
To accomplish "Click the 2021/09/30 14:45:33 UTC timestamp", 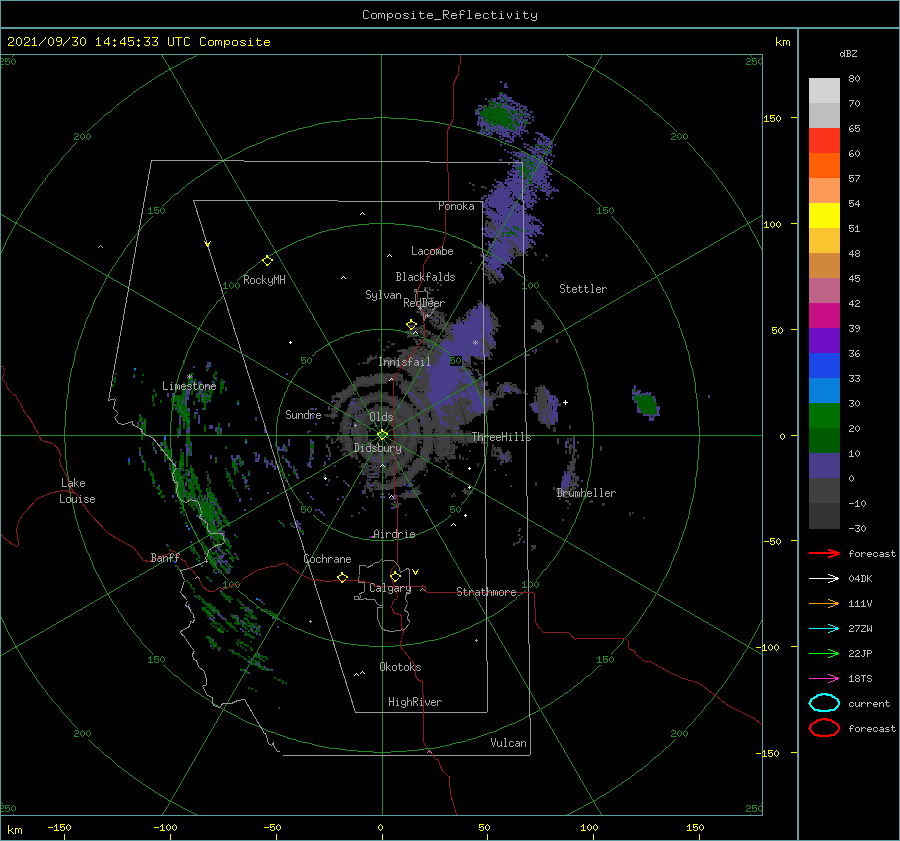I will [99, 42].
